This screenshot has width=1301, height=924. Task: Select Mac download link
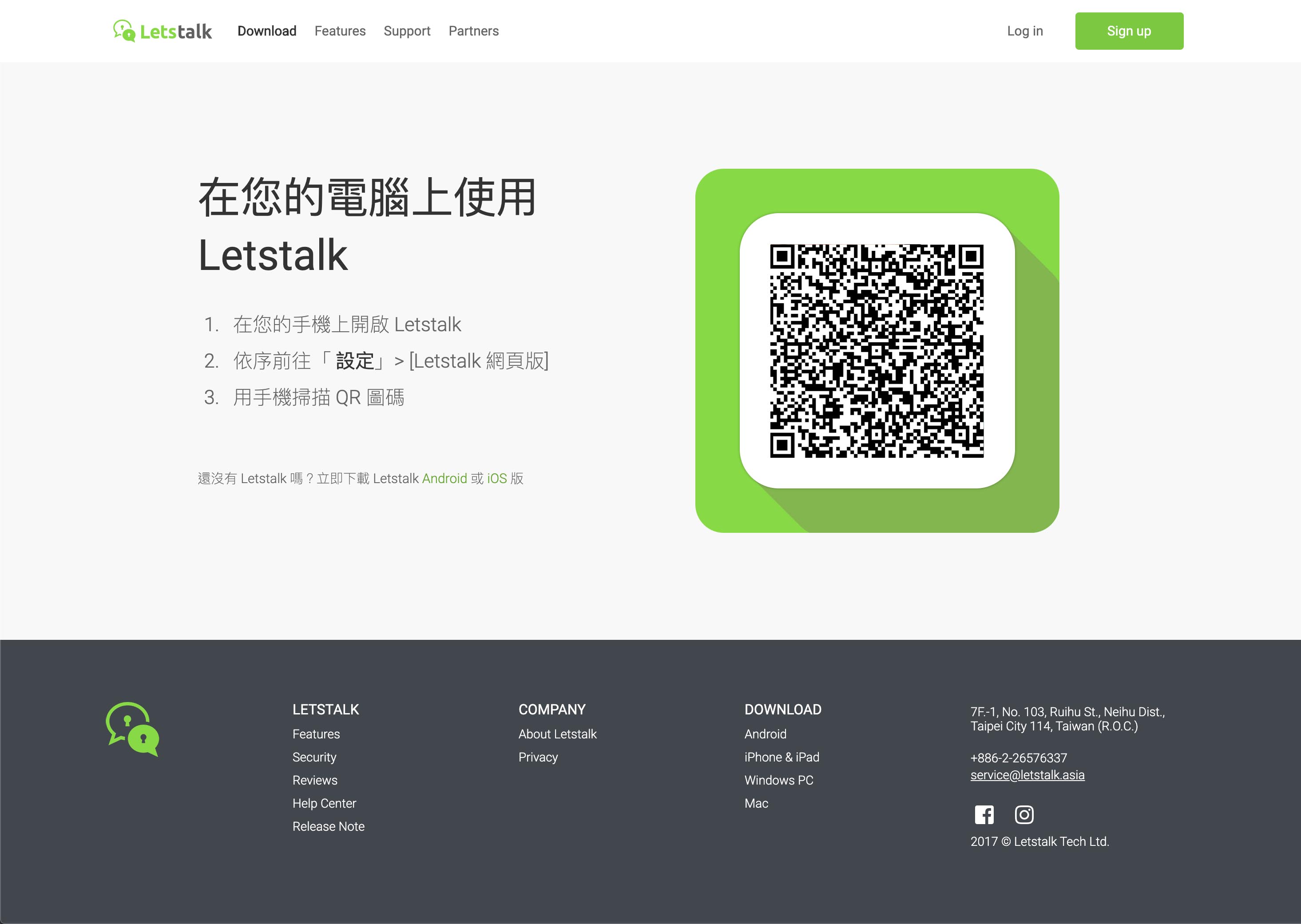(756, 803)
